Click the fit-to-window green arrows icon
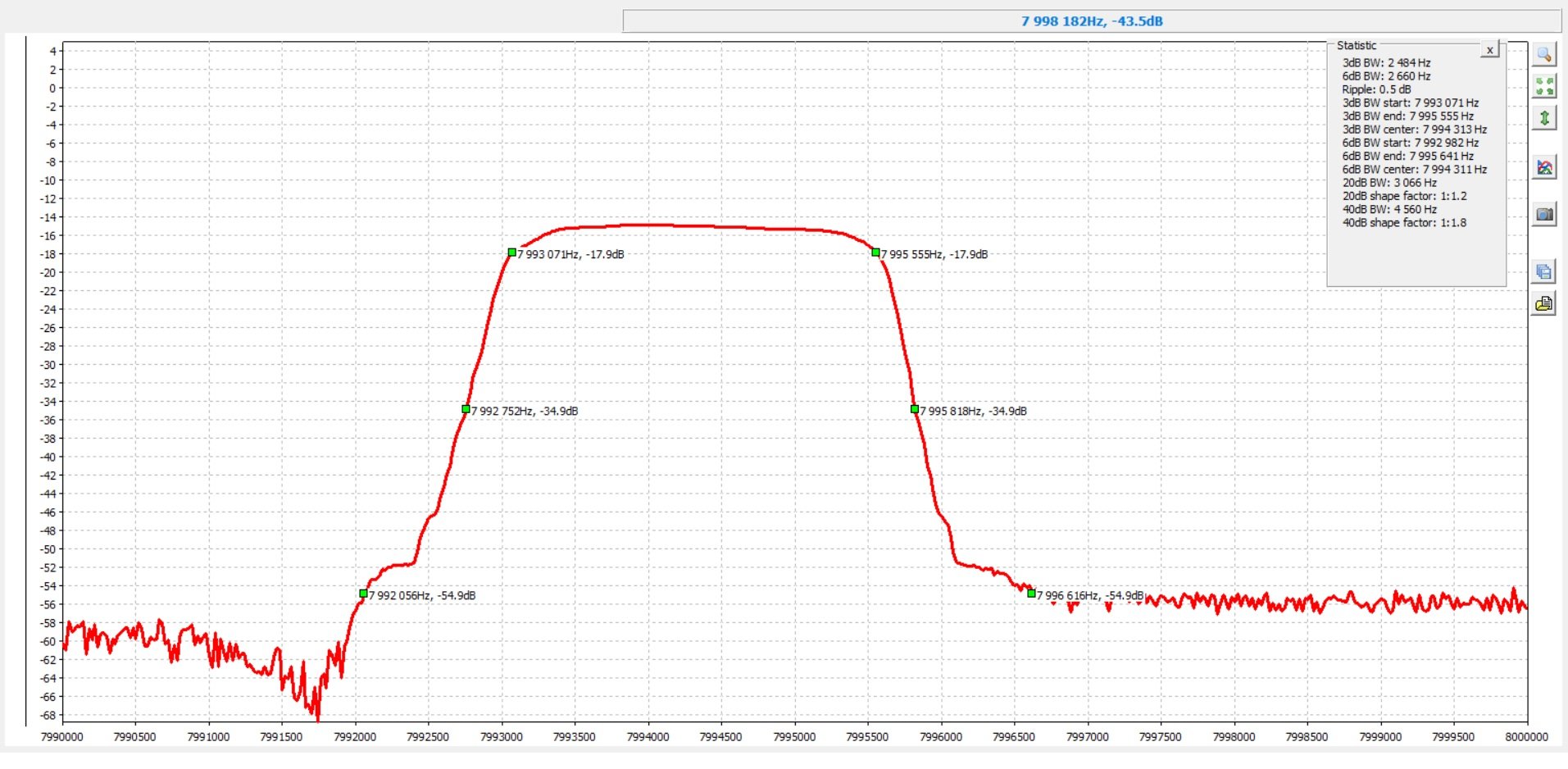 (x=1544, y=86)
